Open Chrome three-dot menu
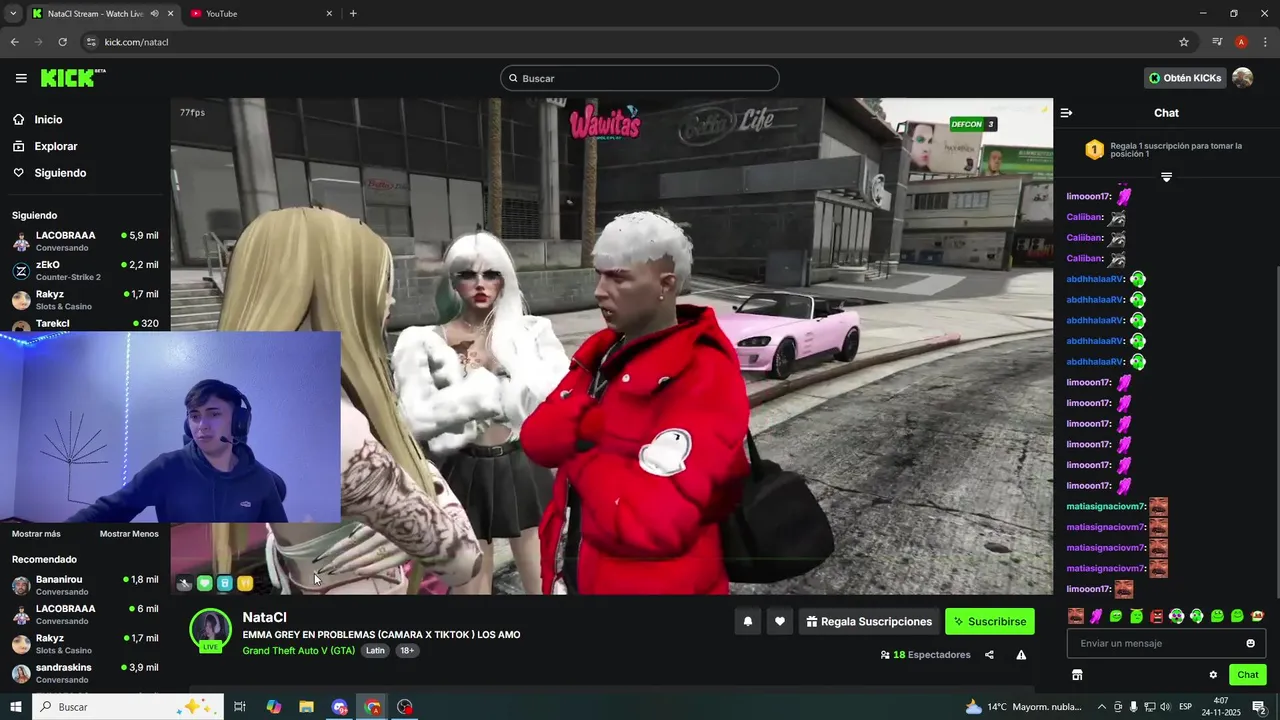The width and height of the screenshot is (1280, 720). (x=1265, y=42)
